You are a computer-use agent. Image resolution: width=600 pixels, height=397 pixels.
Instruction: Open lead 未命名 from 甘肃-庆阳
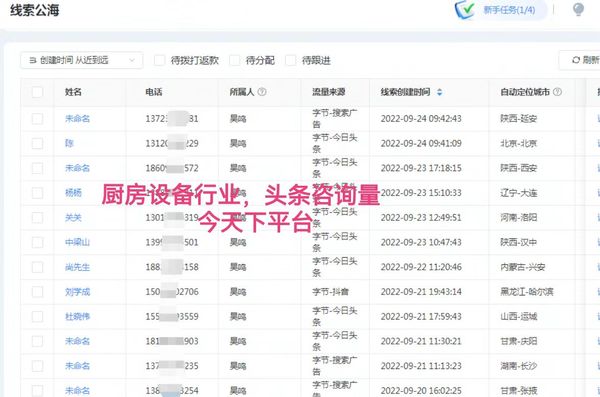[77, 341]
